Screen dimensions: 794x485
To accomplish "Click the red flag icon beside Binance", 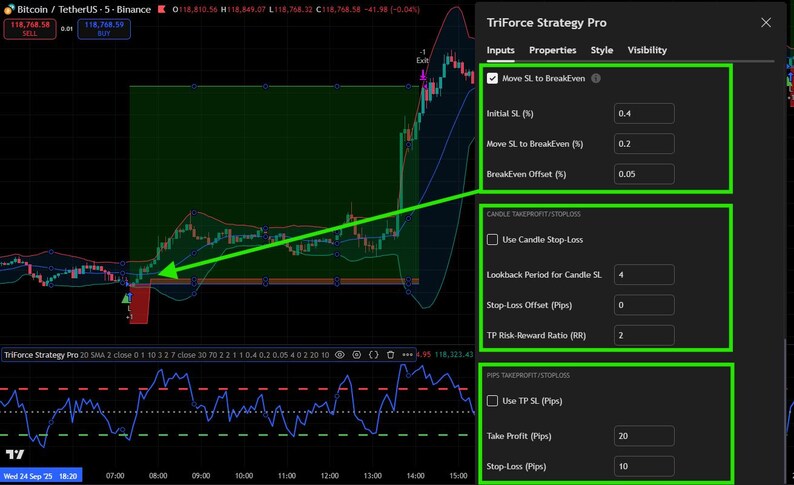I will click(162, 9).
